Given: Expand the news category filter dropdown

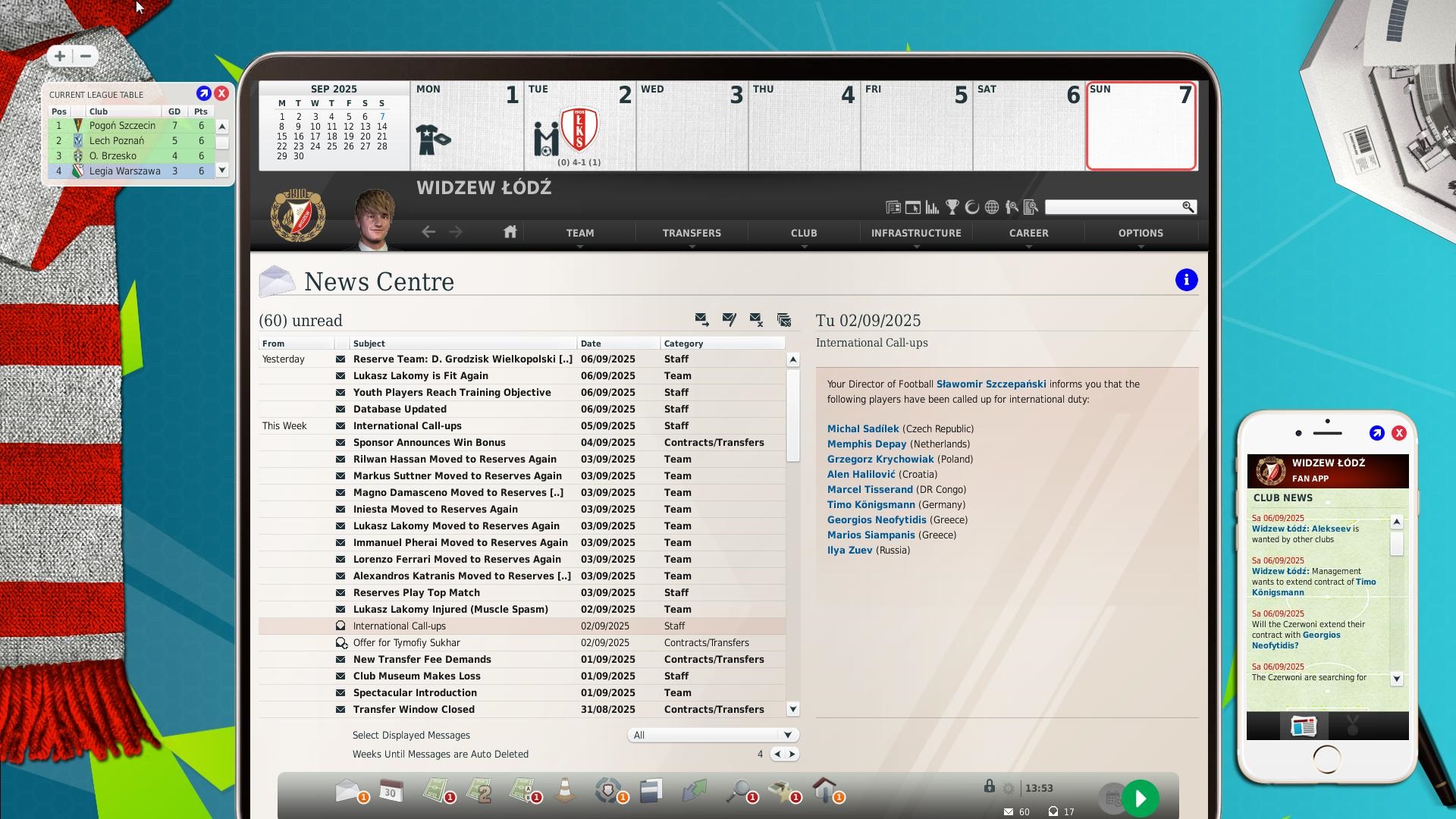Looking at the screenshot, I should (787, 735).
